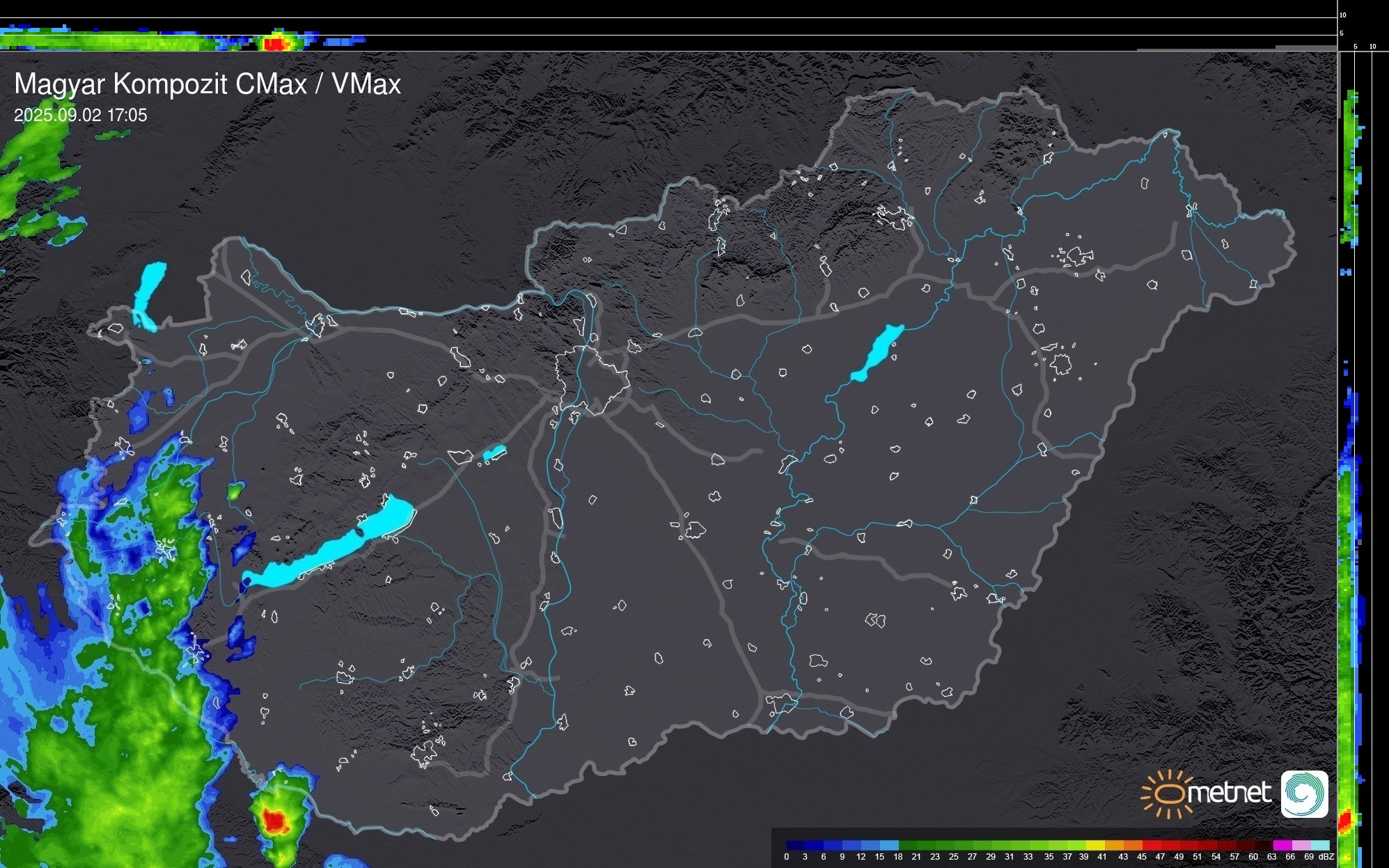Click the Magyar Kompozit CMax / VMax title
Viewport: 1389px width, 868px height.
pyautogui.click(x=207, y=84)
